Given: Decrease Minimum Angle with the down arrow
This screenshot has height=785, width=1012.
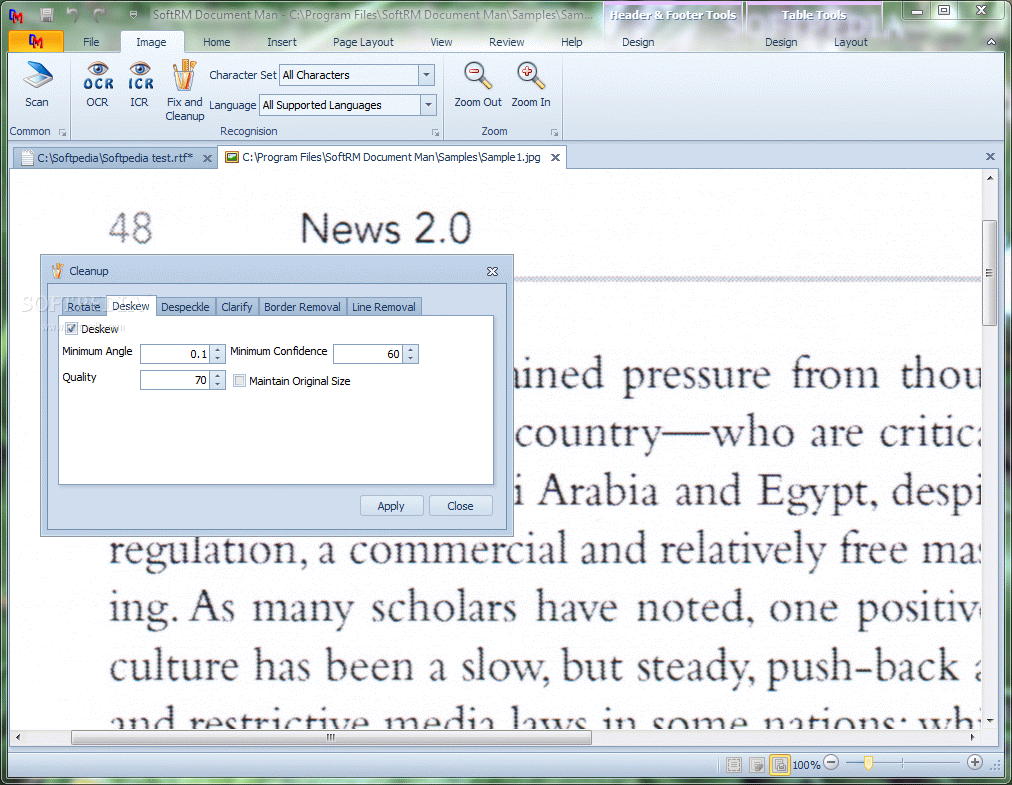Looking at the screenshot, I should [x=218, y=358].
